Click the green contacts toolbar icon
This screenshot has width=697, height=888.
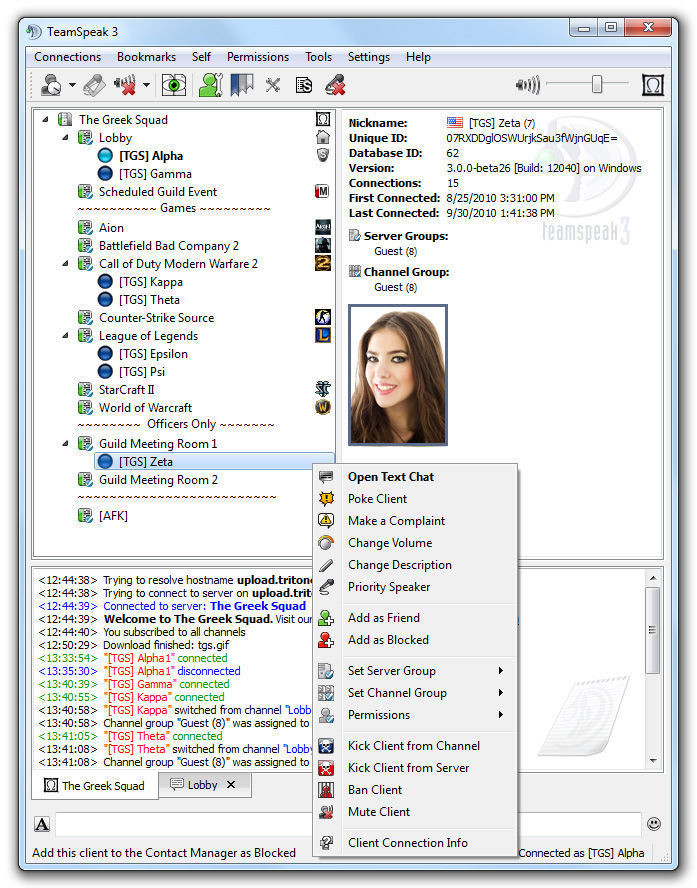(209, 85)
